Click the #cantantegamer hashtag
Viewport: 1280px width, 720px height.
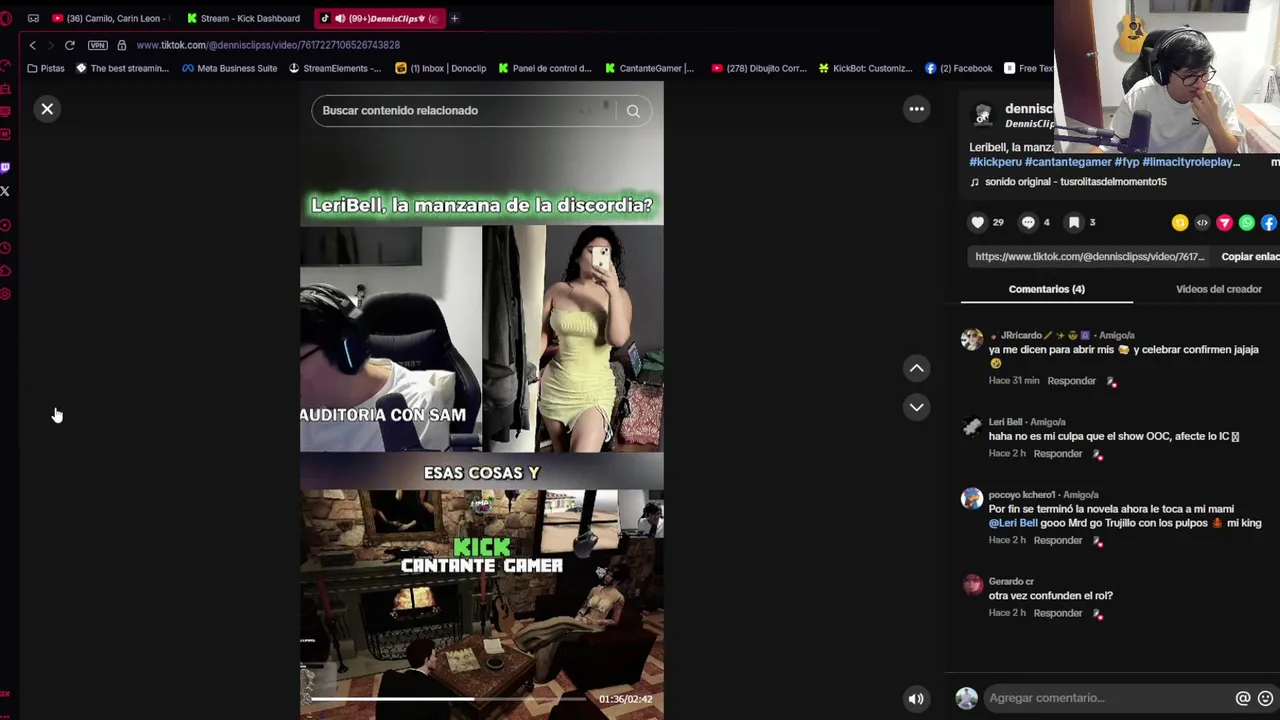(1068, 162)
